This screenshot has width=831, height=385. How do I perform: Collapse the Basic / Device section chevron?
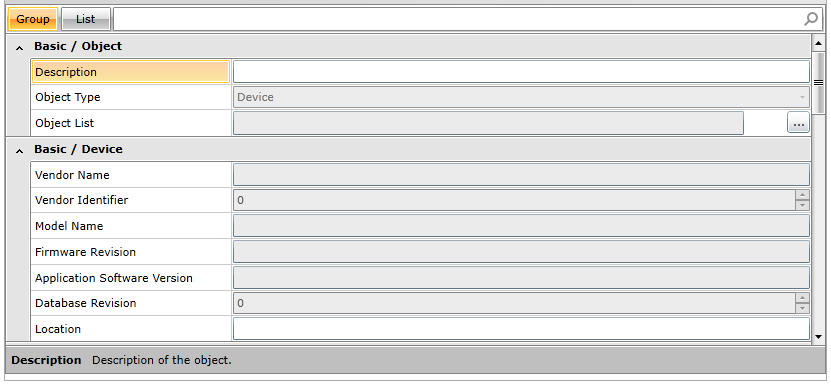coord(20,151)
